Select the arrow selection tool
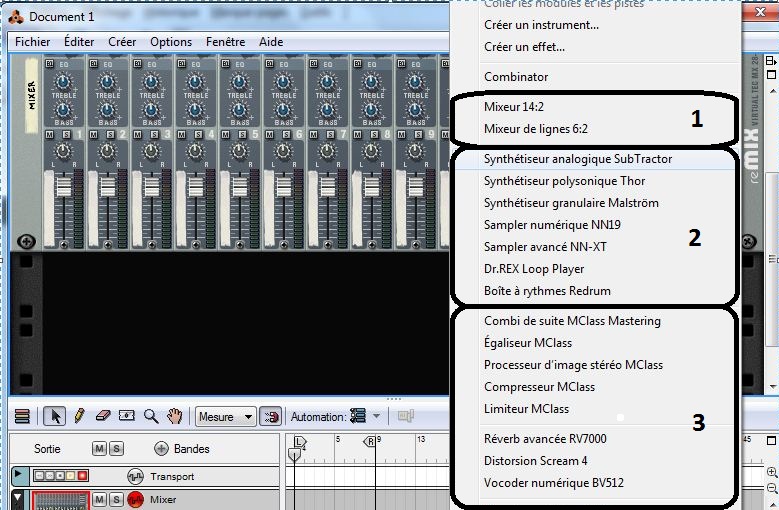 tap(56, 416)
